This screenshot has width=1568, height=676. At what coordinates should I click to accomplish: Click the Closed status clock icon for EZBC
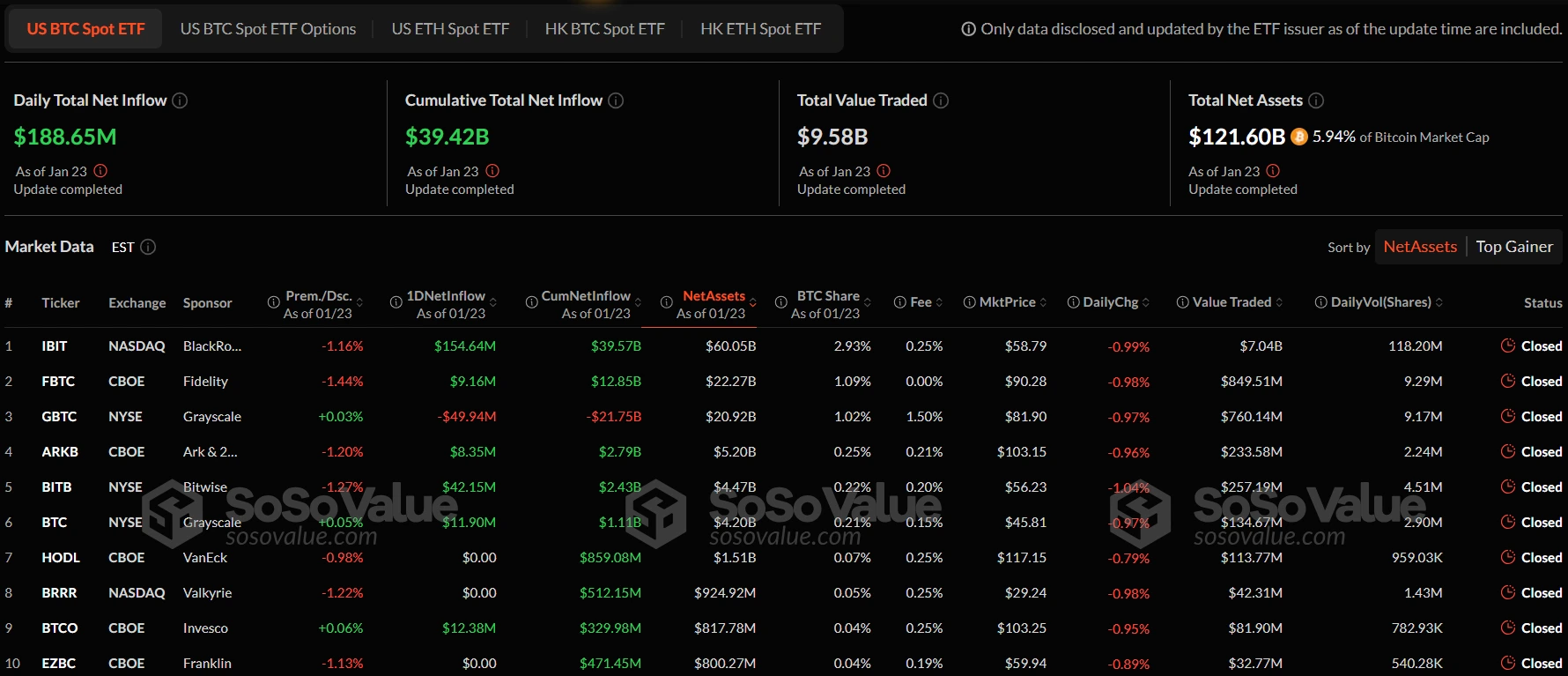coord(1508,664)
